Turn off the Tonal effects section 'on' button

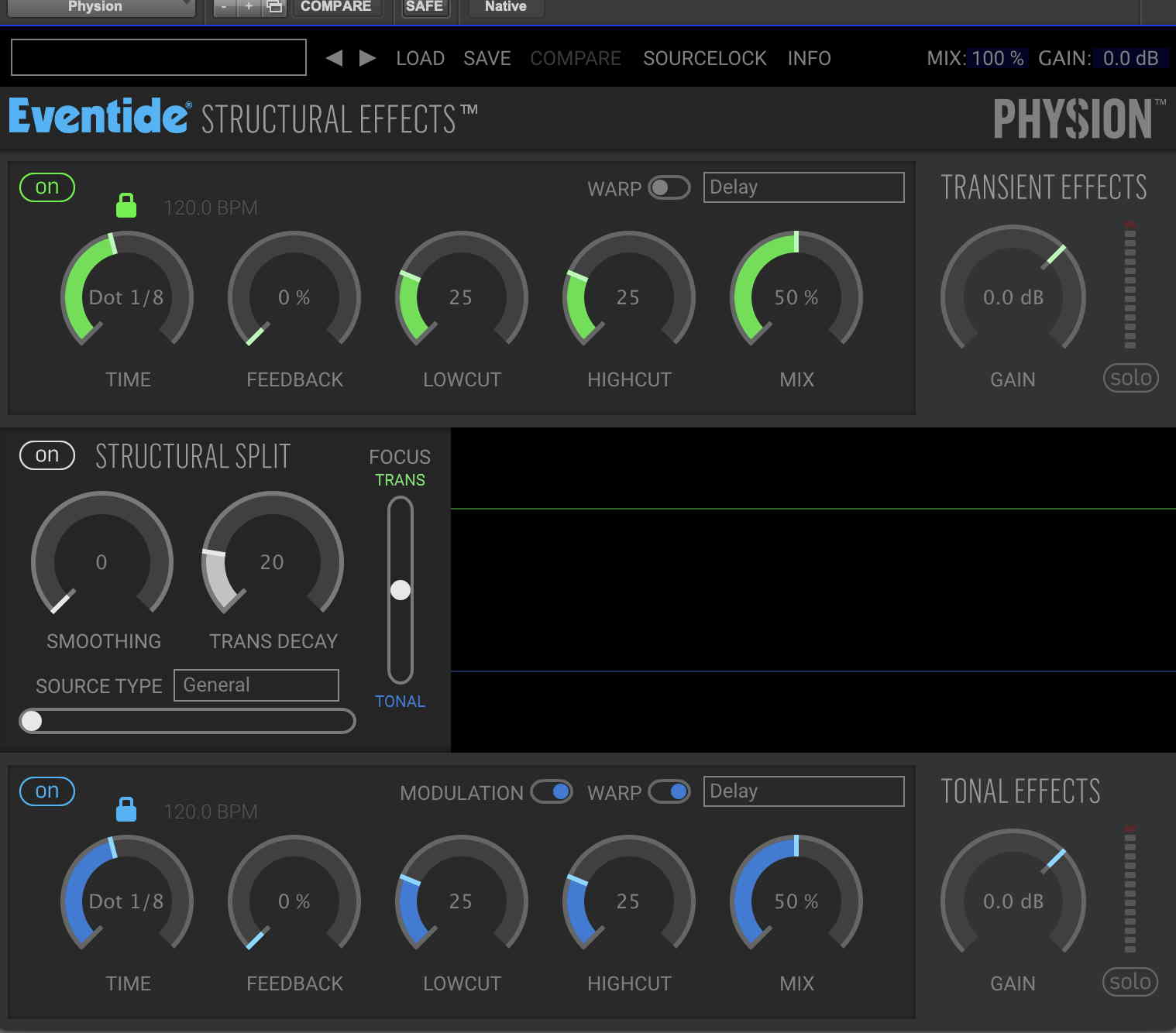[47, 791]
